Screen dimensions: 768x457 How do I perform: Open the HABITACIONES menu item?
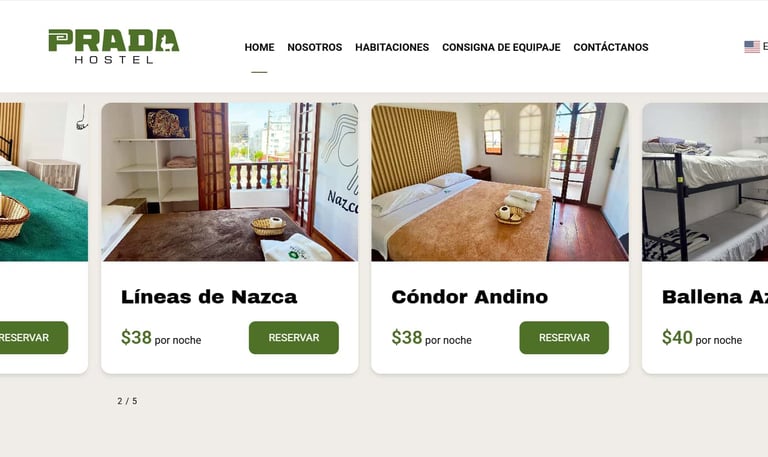click(392, 47)
